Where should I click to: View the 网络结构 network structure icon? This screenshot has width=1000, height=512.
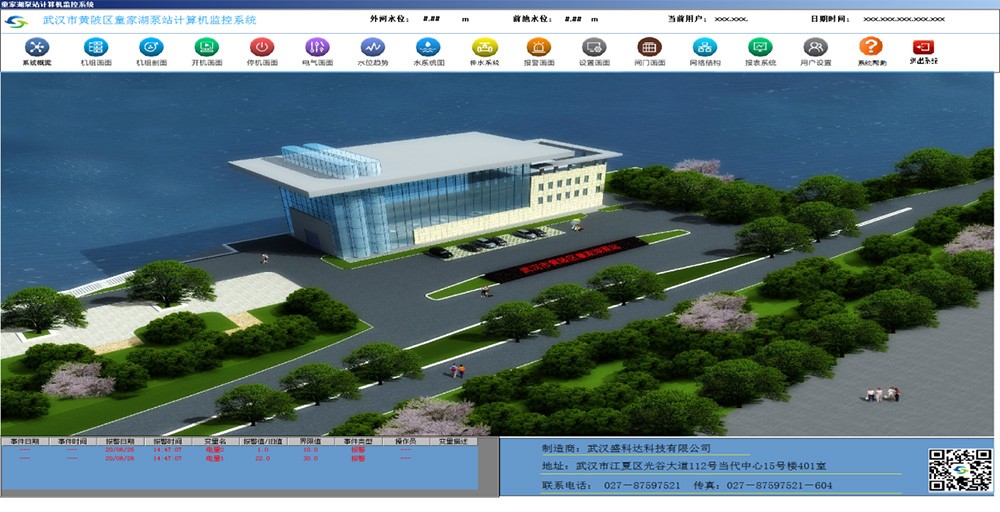(705, 47)
